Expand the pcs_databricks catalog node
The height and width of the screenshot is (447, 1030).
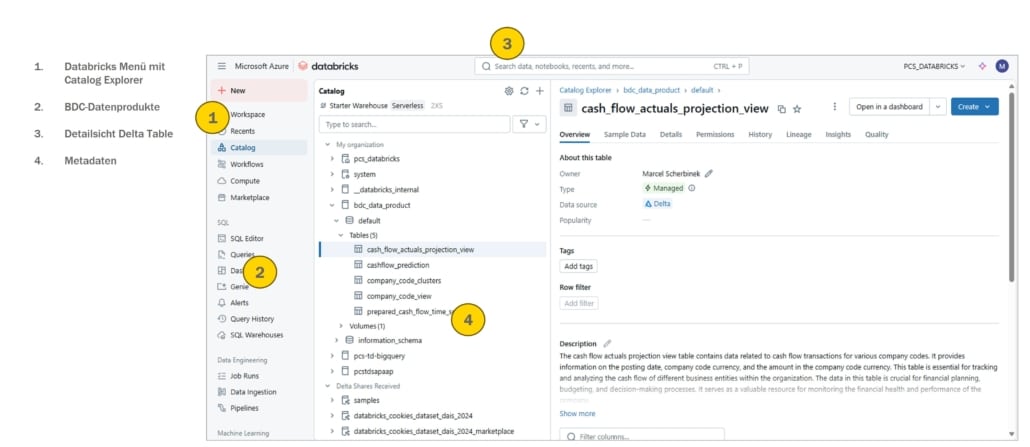[x=332, y=158]
